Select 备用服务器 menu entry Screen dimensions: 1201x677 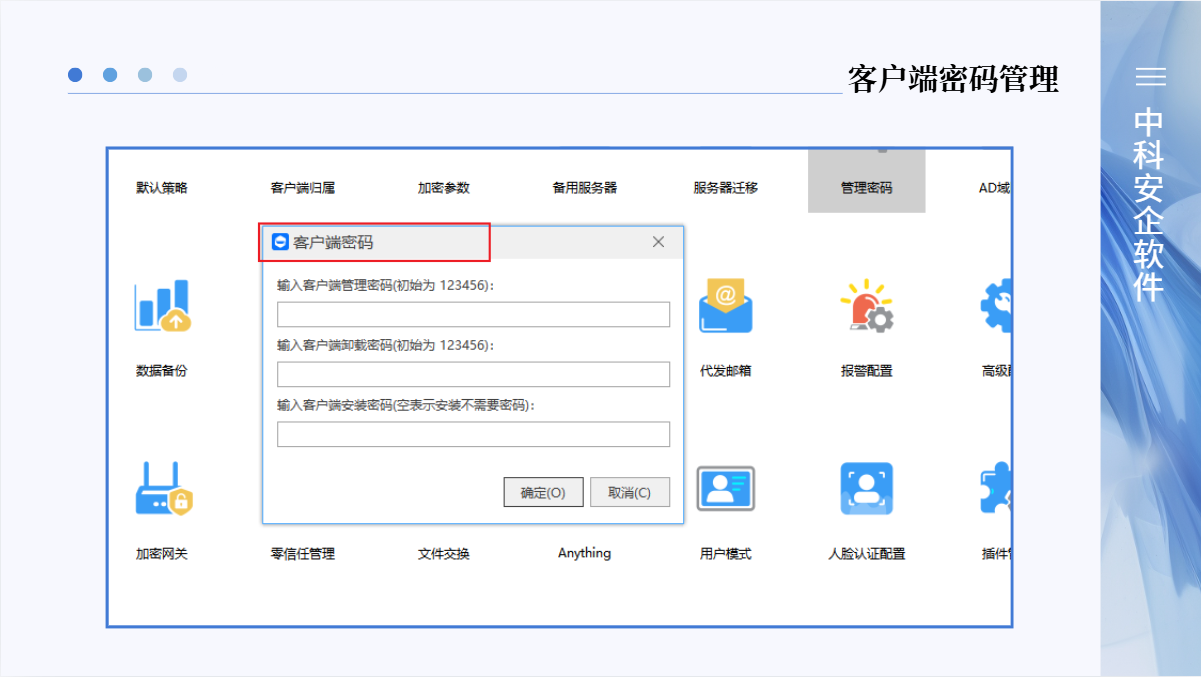click(x=585, y=187)
